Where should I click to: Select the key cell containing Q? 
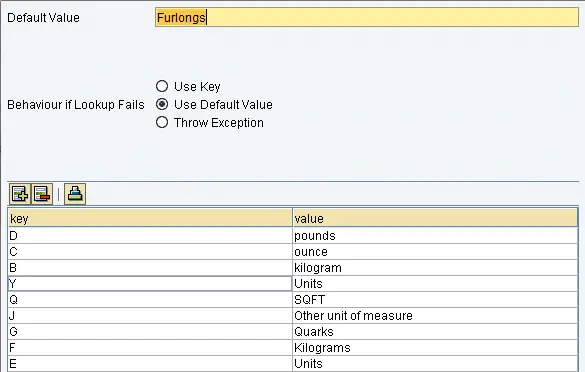coord(150,300)
